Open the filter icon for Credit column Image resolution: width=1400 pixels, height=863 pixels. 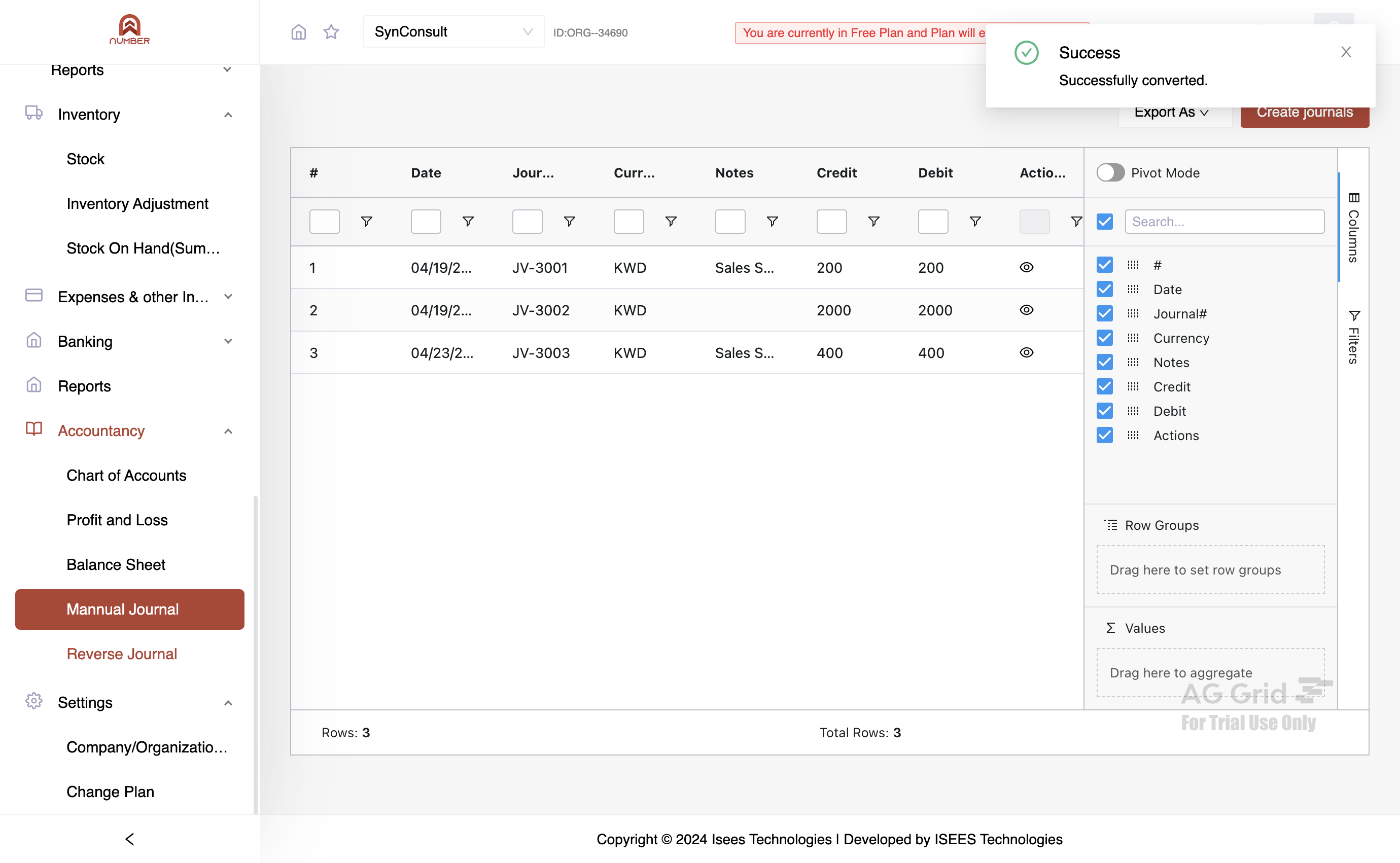point(873,222)
